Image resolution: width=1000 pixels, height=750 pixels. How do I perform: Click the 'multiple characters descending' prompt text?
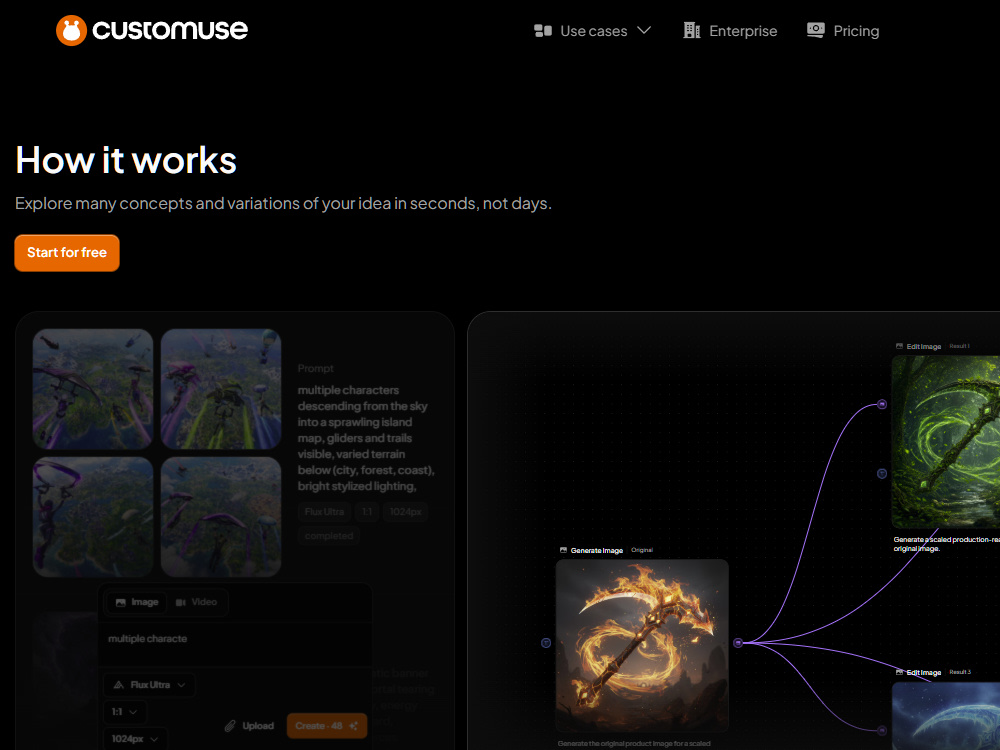pos(366,438)
